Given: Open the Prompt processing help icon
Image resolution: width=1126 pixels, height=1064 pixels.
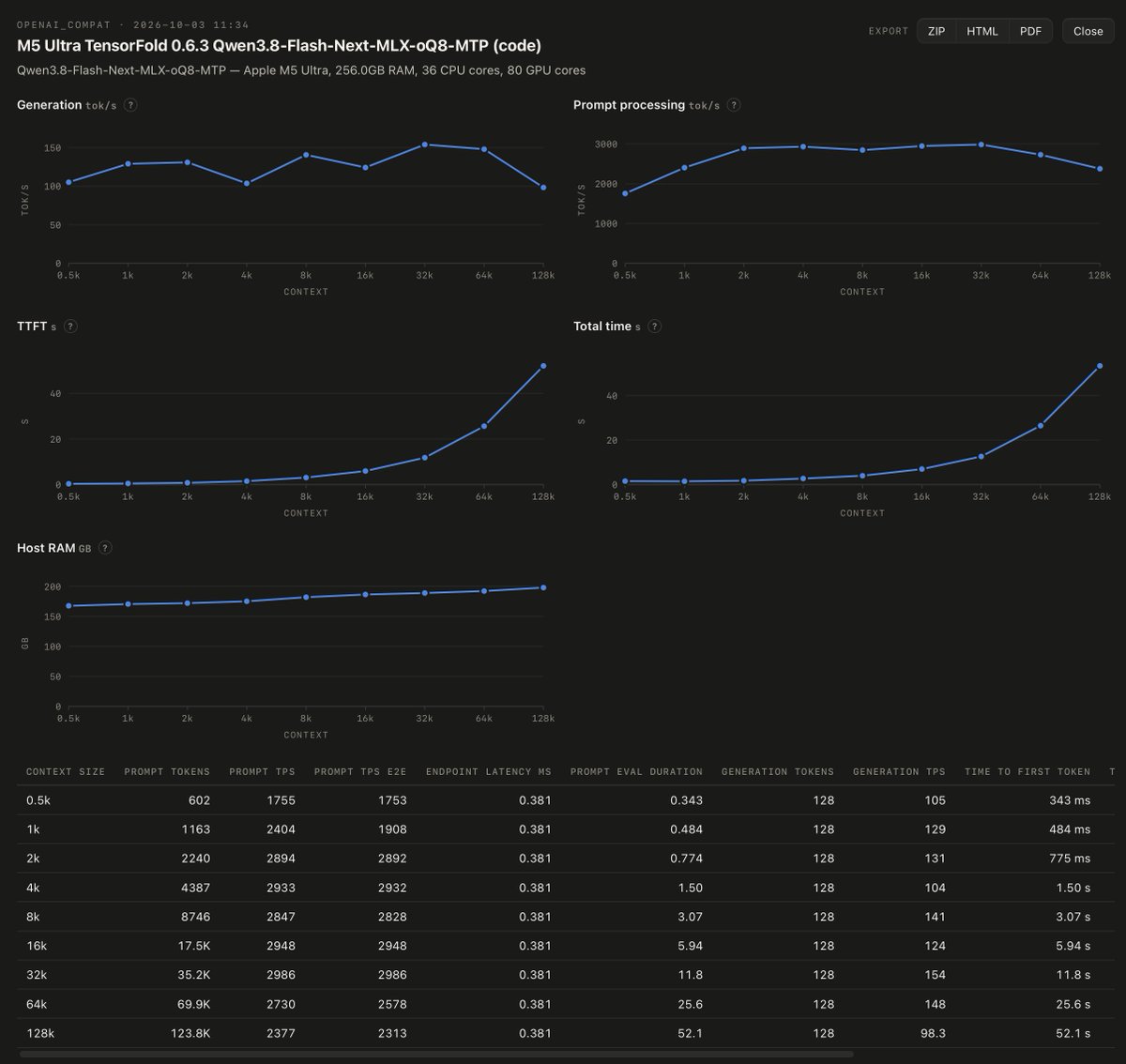Looking at the screenshot, I should 734,105.
